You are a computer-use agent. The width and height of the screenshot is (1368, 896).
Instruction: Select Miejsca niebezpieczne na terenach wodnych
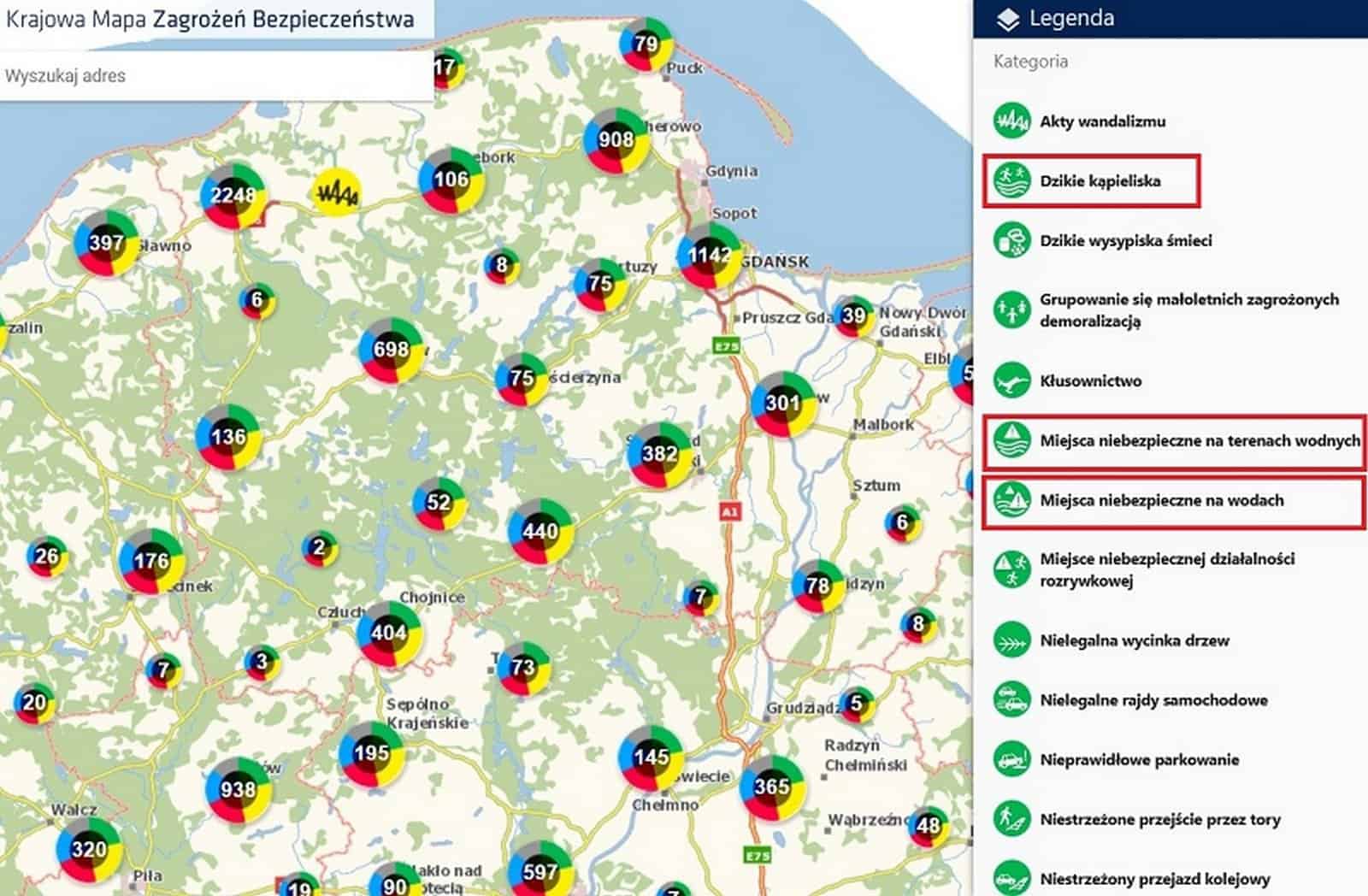(x=1199, y=441)
